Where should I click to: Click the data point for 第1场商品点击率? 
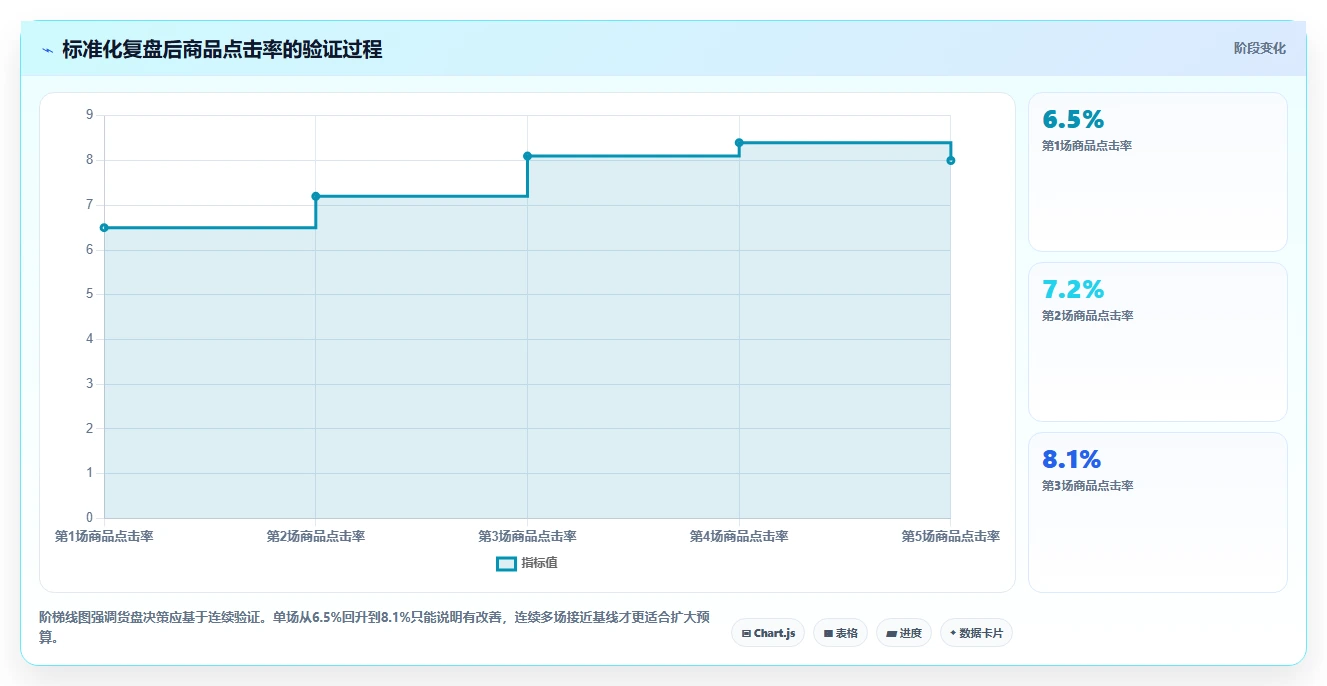(104, 228)
